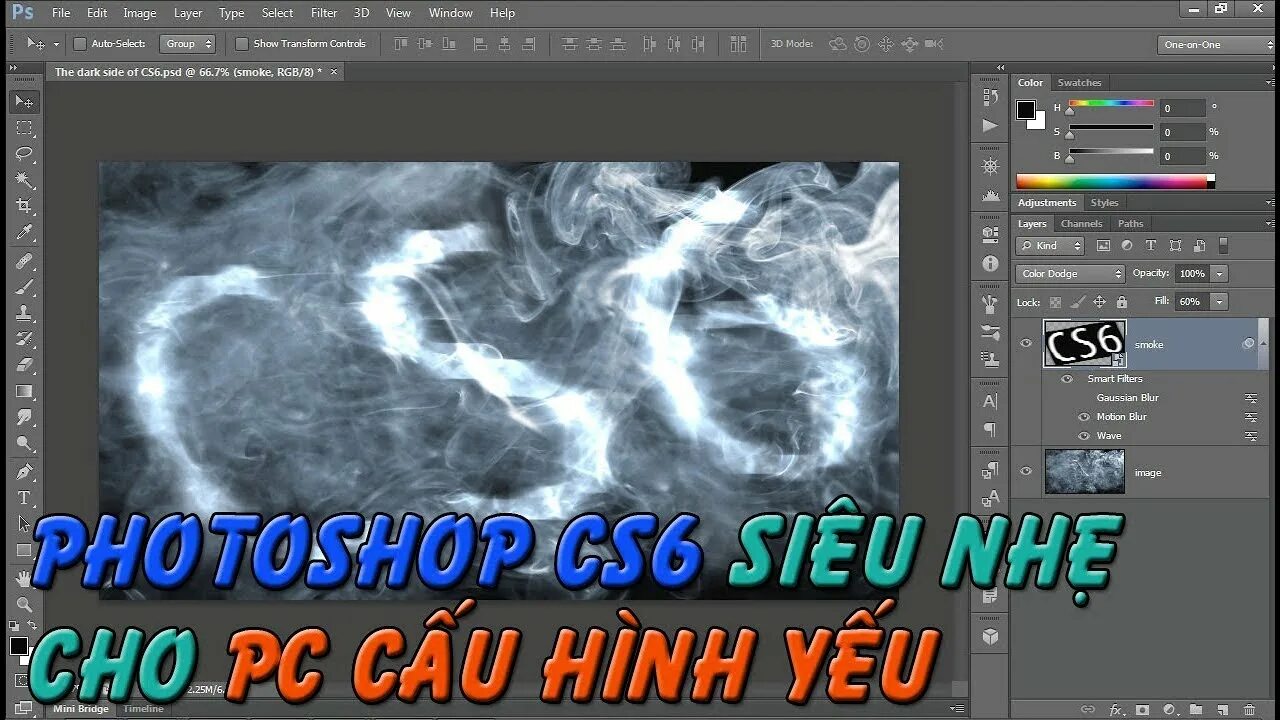Toggle layer filtering on/off switch
The width and height of the screenshot is (1280, 720).
coord(1223,245)
